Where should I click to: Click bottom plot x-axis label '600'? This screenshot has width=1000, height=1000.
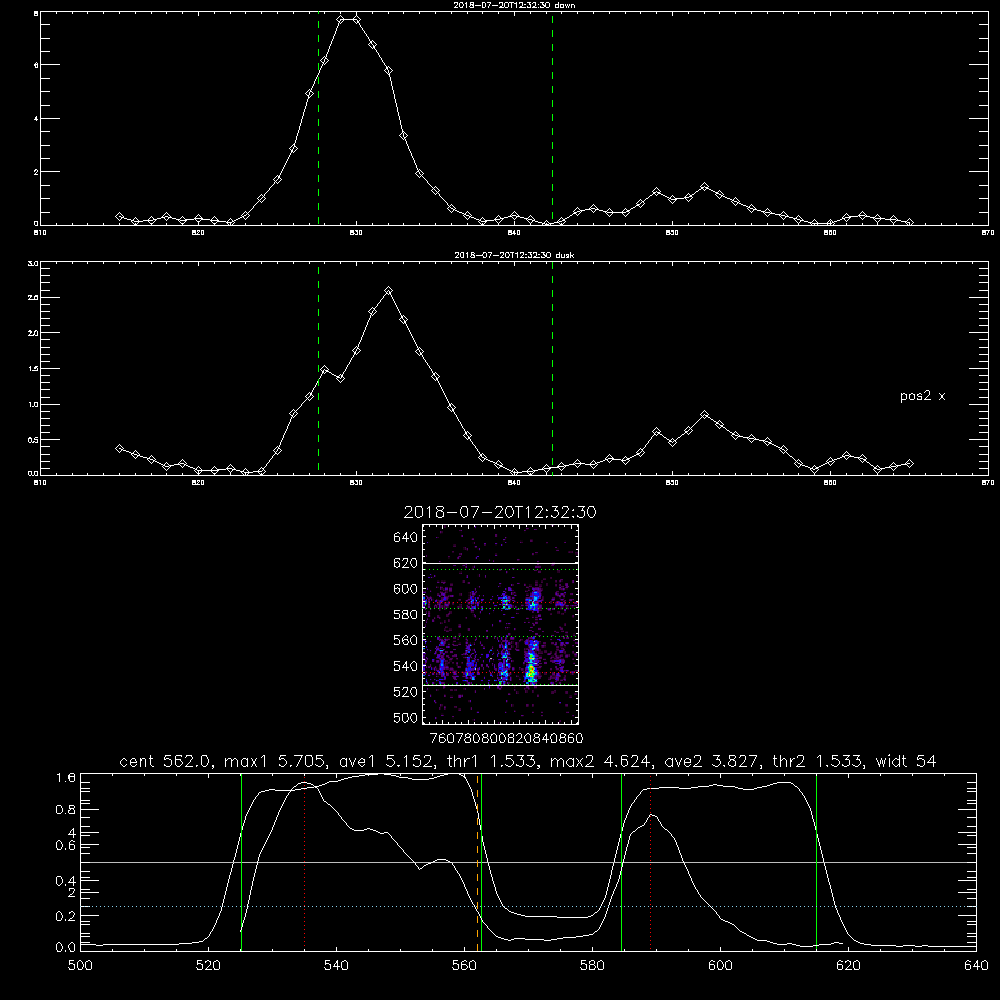click(x=720, y=966)
